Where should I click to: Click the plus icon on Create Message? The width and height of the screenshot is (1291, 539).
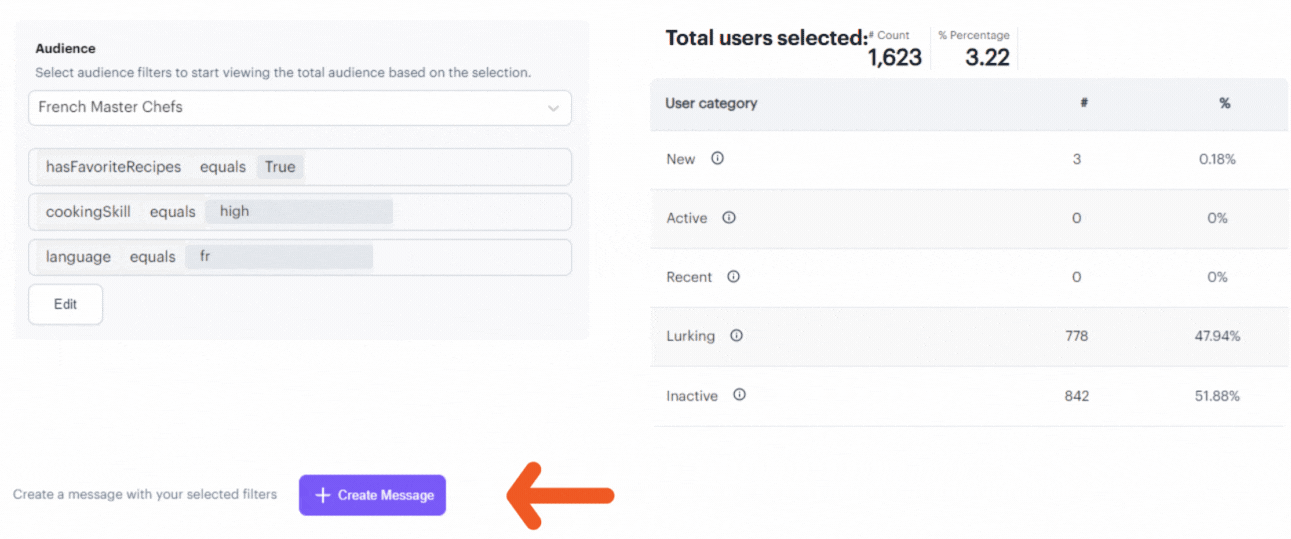(x=323, y=495)
